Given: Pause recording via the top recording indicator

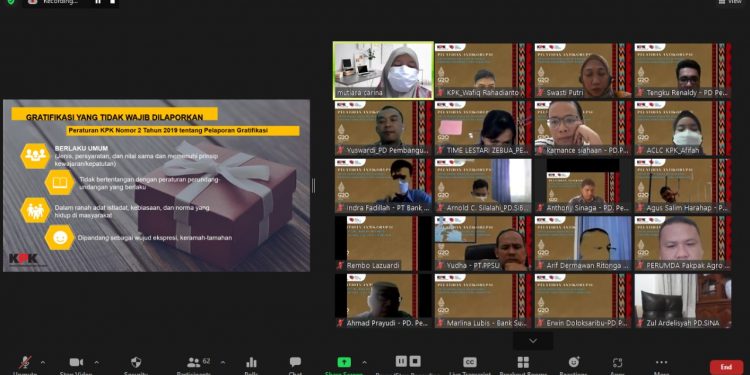Looking at the screenshot, I should tap(98, 1).
